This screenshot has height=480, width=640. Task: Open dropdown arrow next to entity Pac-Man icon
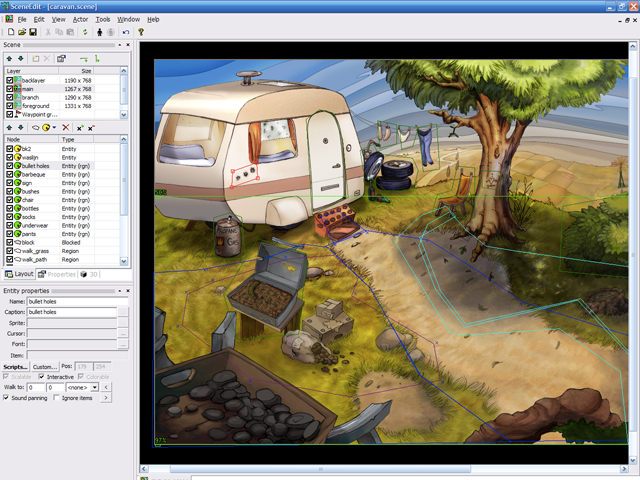tap(54, 128)
